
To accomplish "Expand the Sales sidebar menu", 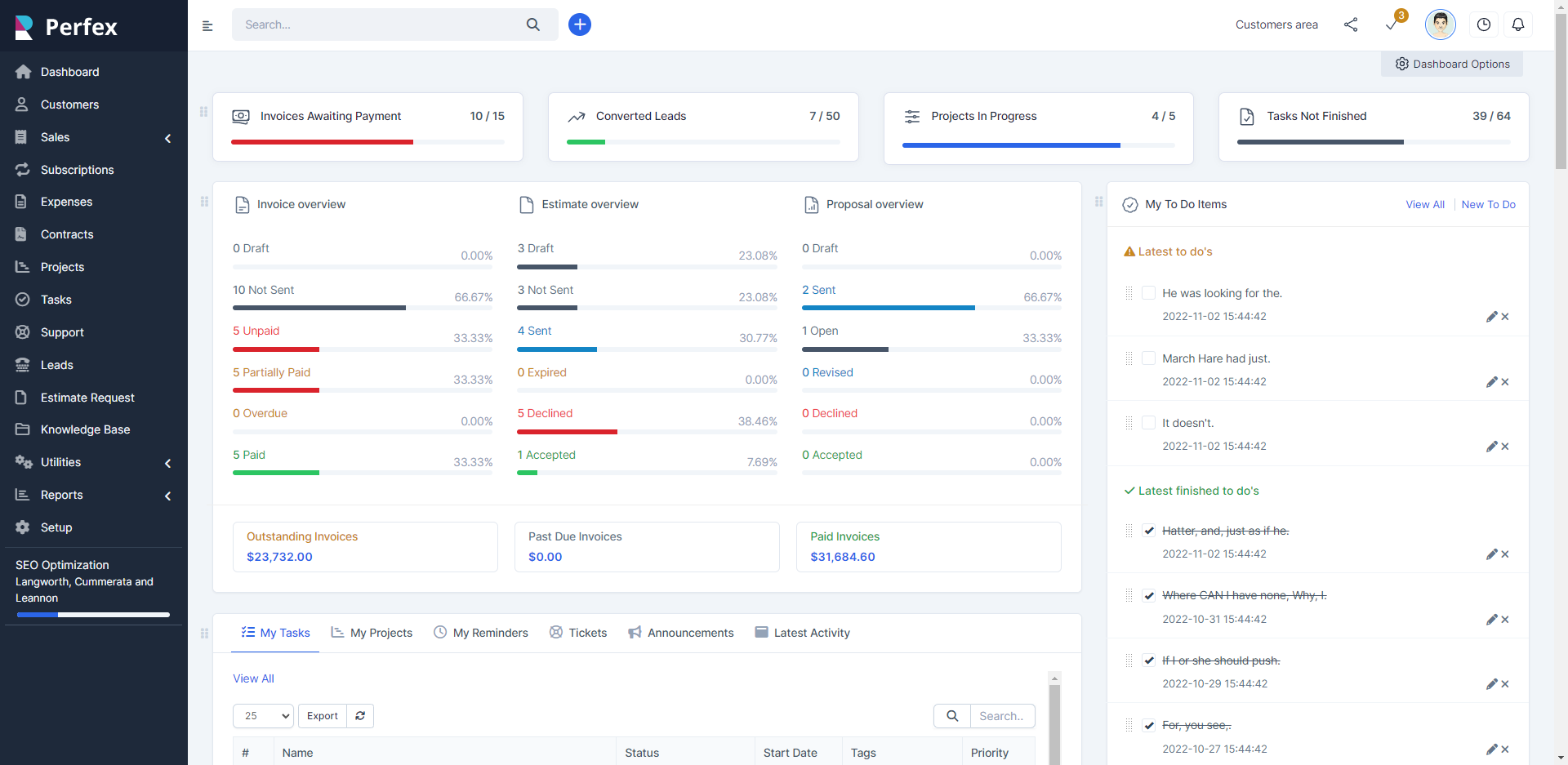I will [x=94, y=137].
